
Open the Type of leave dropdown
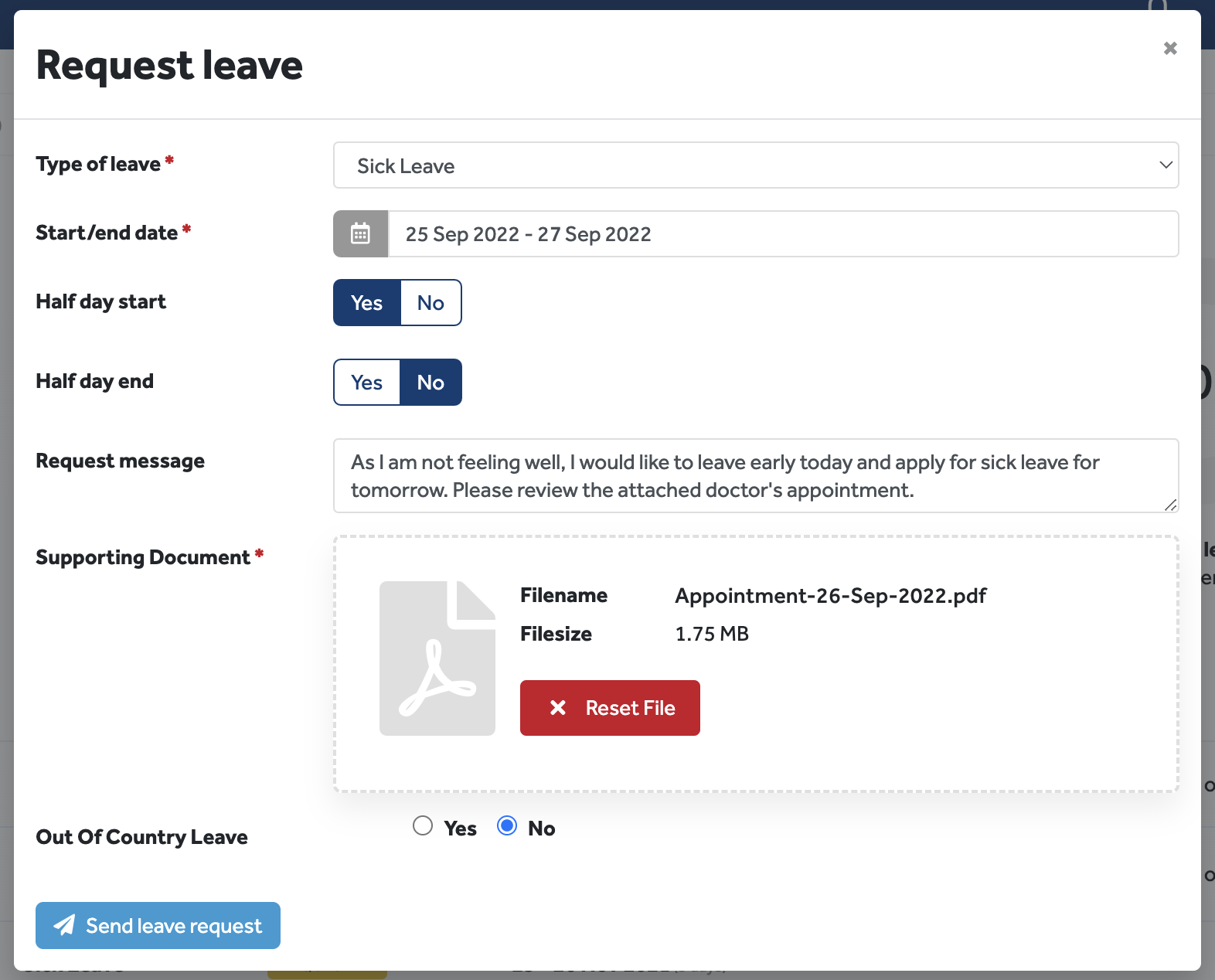(x=755, y=165)
